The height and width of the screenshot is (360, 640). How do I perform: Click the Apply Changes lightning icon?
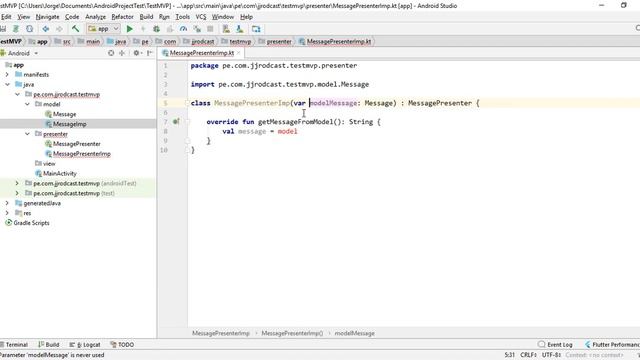143,29
